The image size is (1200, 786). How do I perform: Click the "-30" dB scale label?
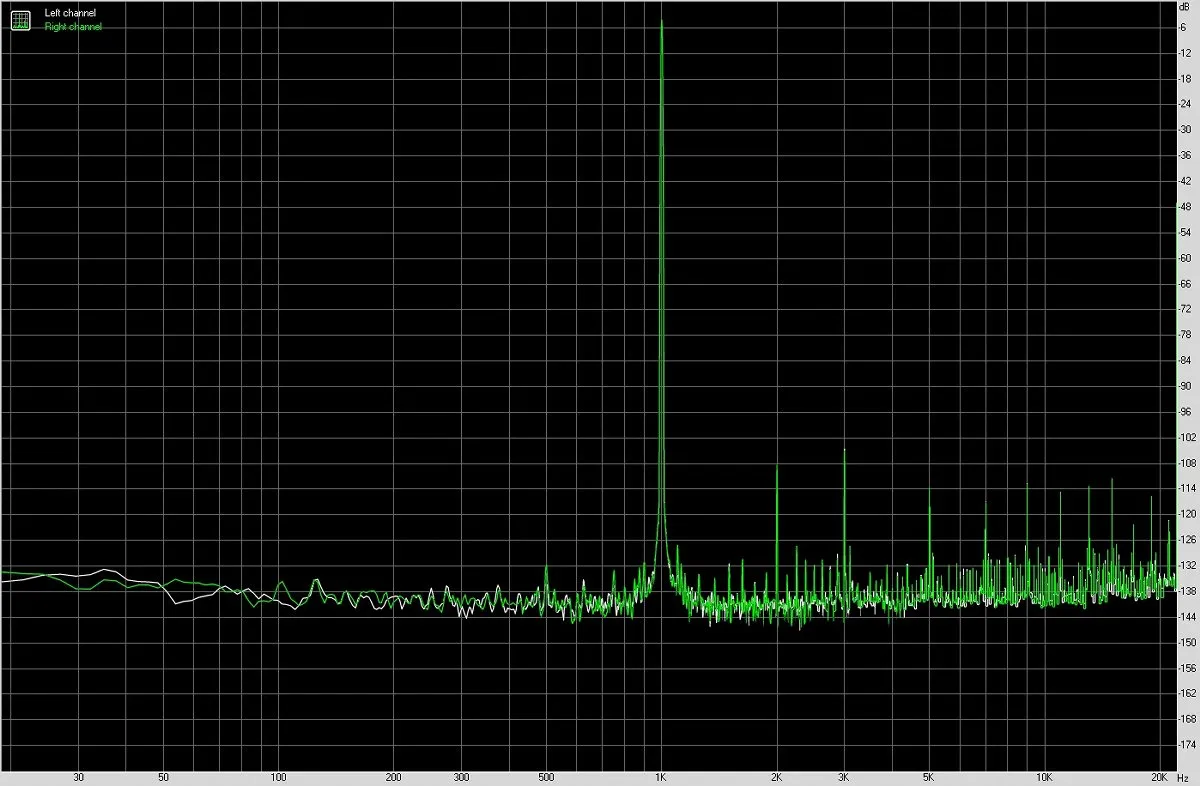[1185, 130]
